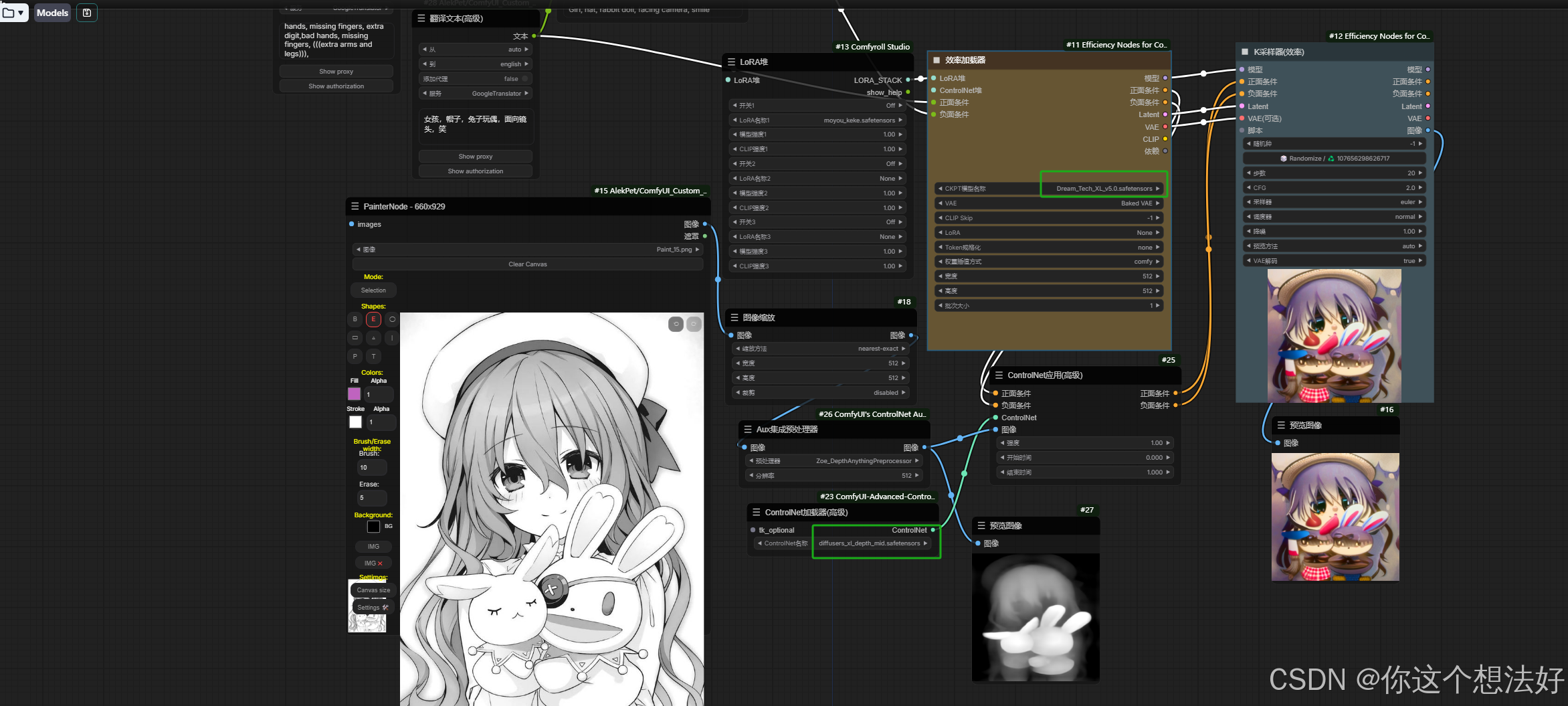Click the redo icon on the canvas
The width and height of the screenshot is (1568, 706).
[x=694, y=324]
